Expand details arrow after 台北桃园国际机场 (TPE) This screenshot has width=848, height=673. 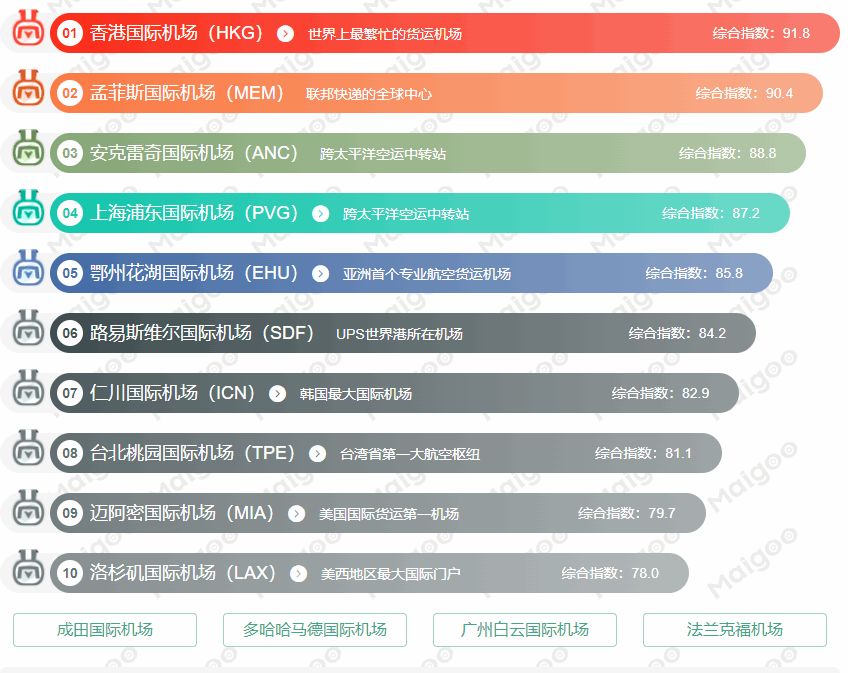point(317,454)
